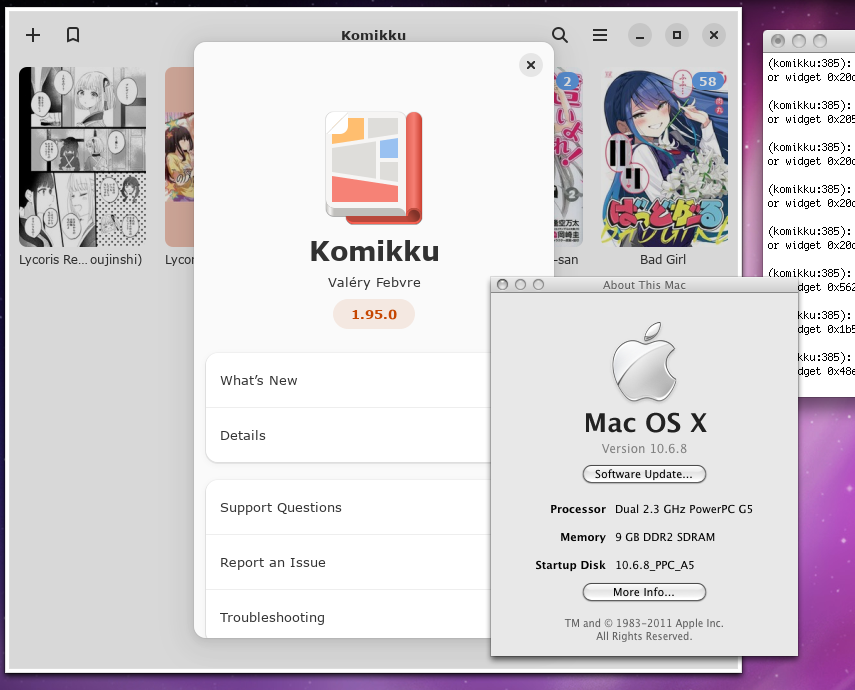Click the Mac OS X heading
The height and width of the screenshot is (690, 855).
(645, 423)
